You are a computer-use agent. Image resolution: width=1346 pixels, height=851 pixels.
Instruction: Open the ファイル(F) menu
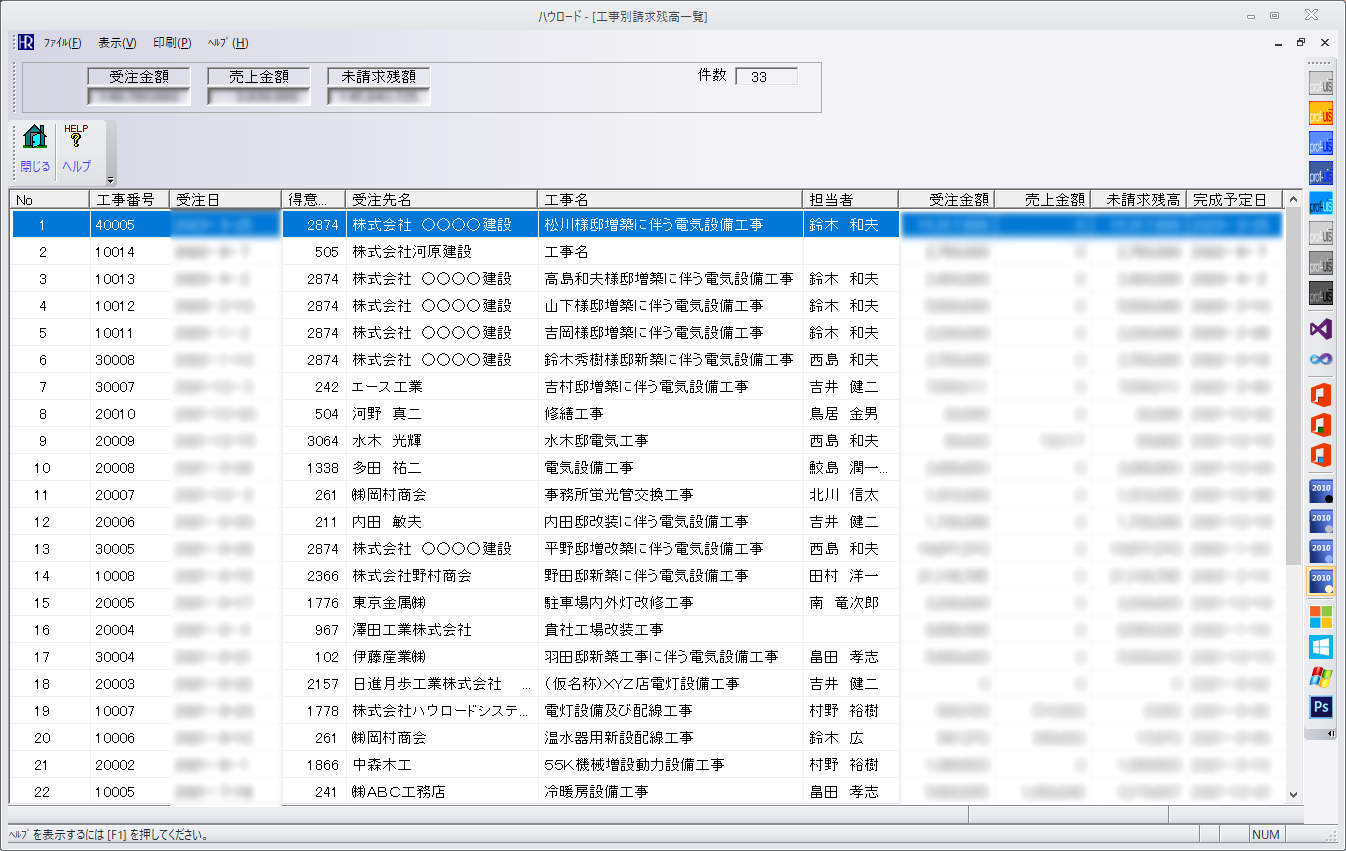62,43
